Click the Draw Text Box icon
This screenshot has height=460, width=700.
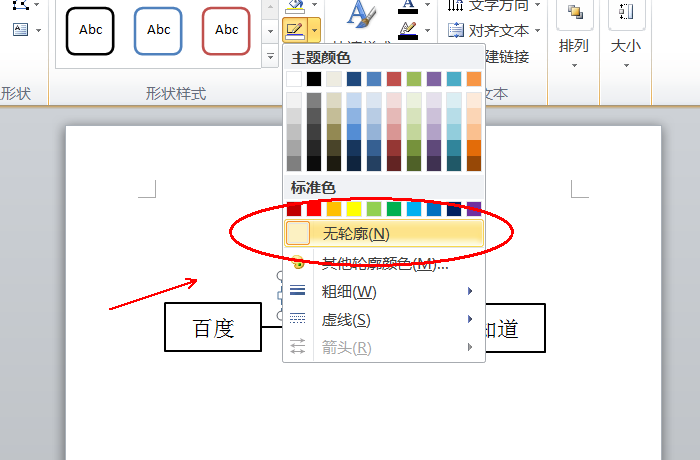click(x=21, y=30)
